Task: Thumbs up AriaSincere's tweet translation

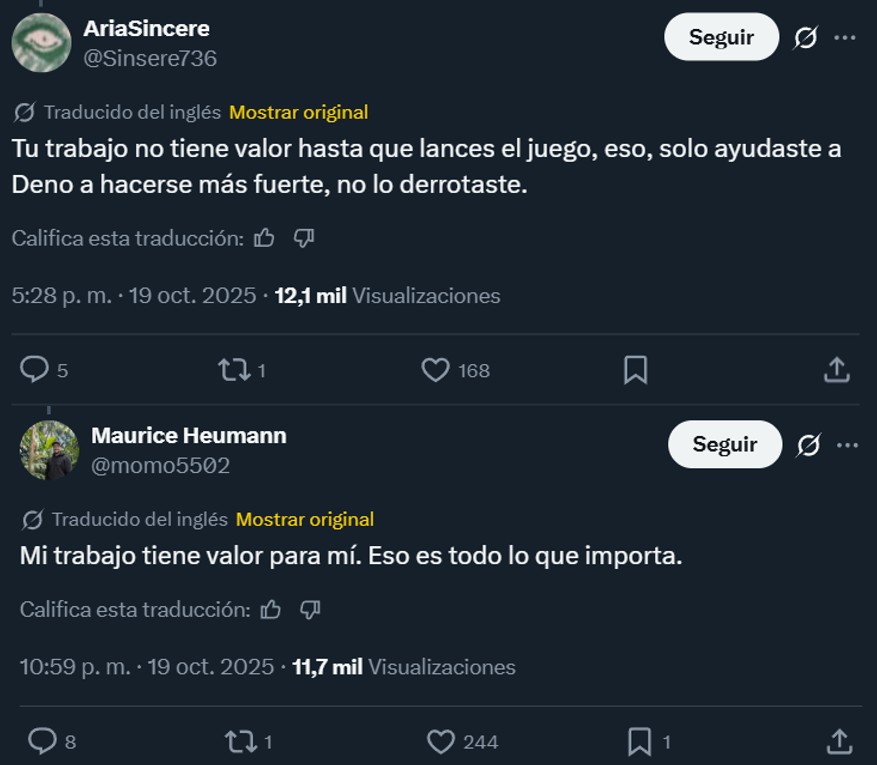Action: [264, 238]
